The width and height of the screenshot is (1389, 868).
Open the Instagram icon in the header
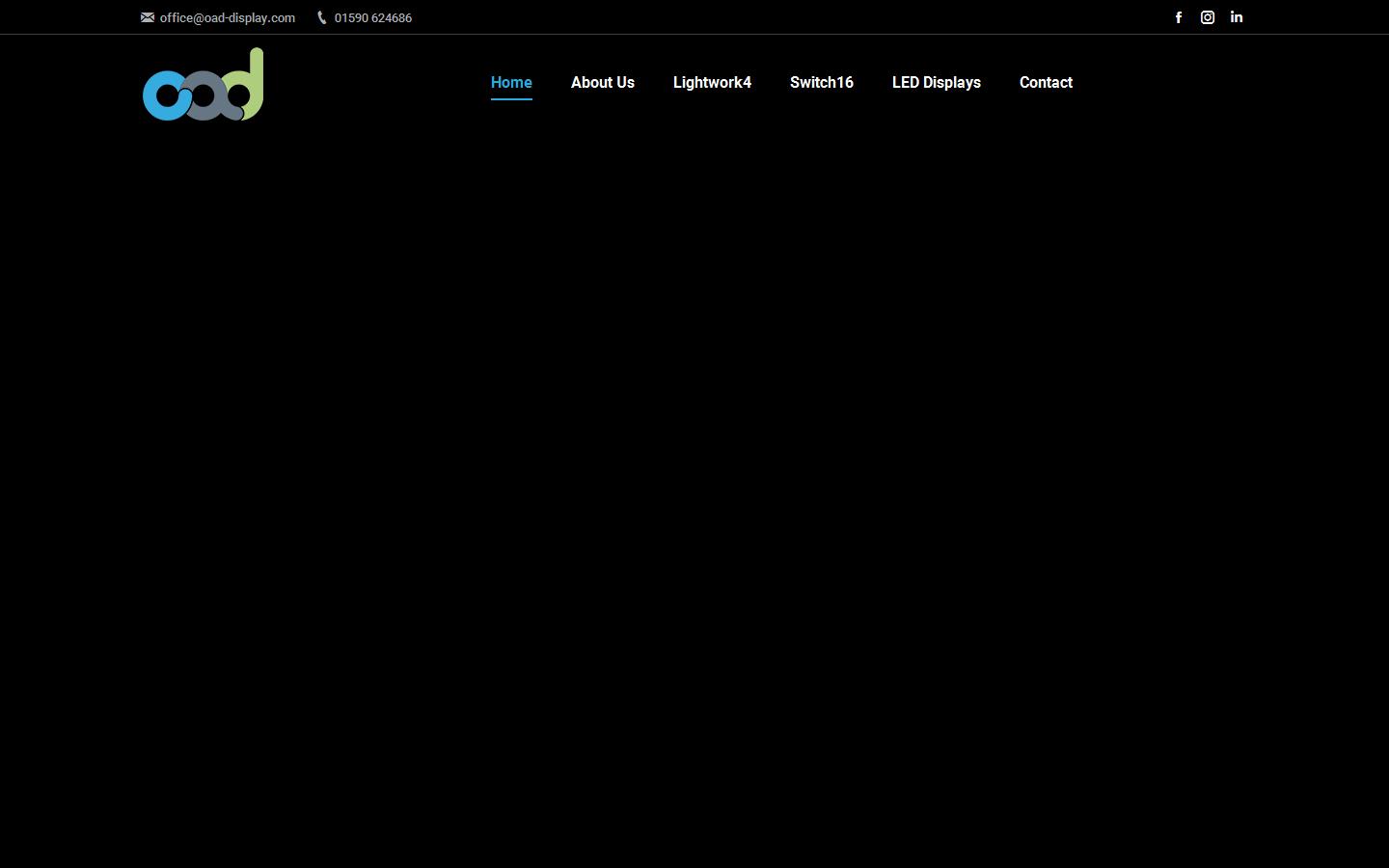(1208, 17)
